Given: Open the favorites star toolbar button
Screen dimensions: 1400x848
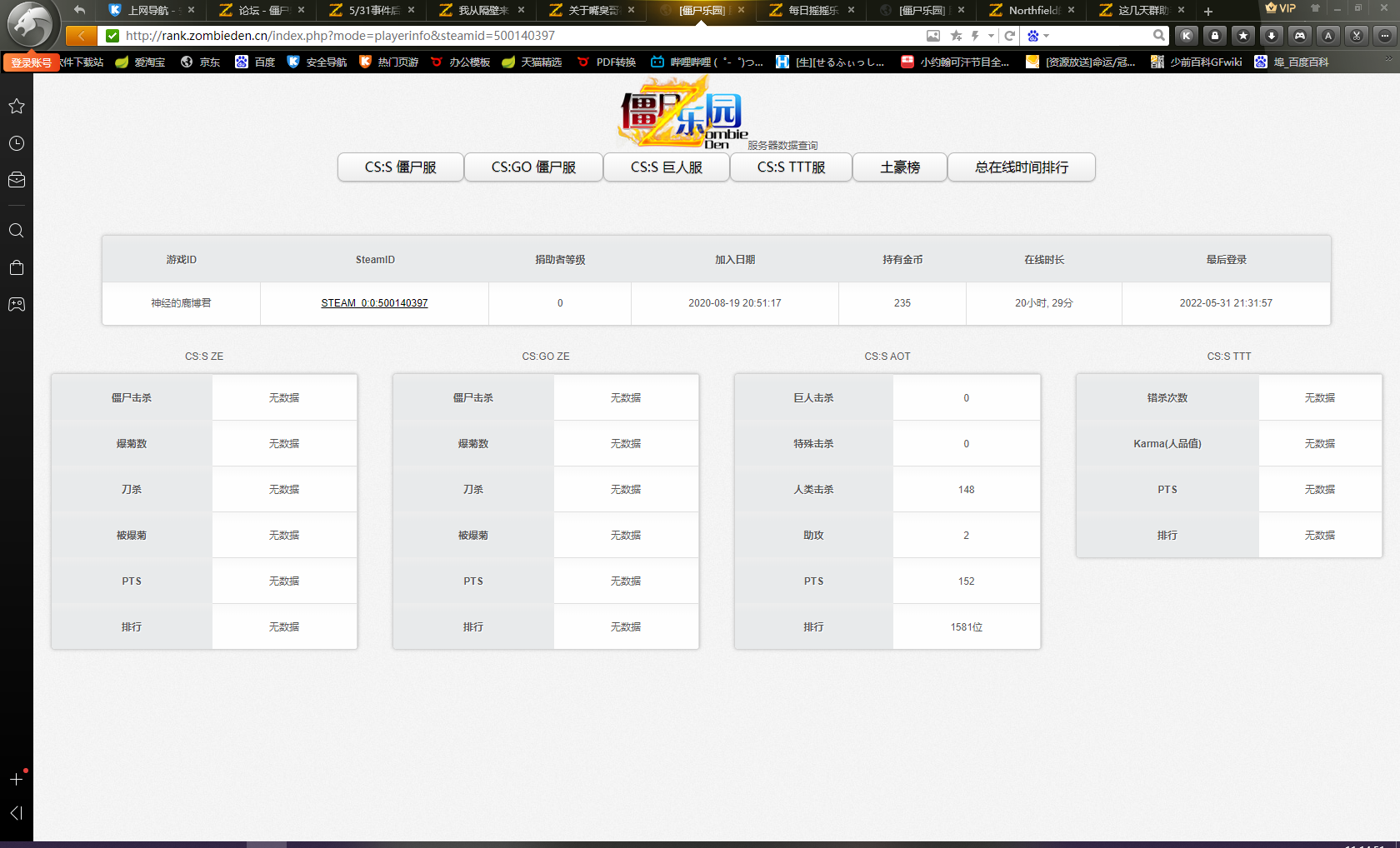Looking at the screenshot, I should point(1243,36).
